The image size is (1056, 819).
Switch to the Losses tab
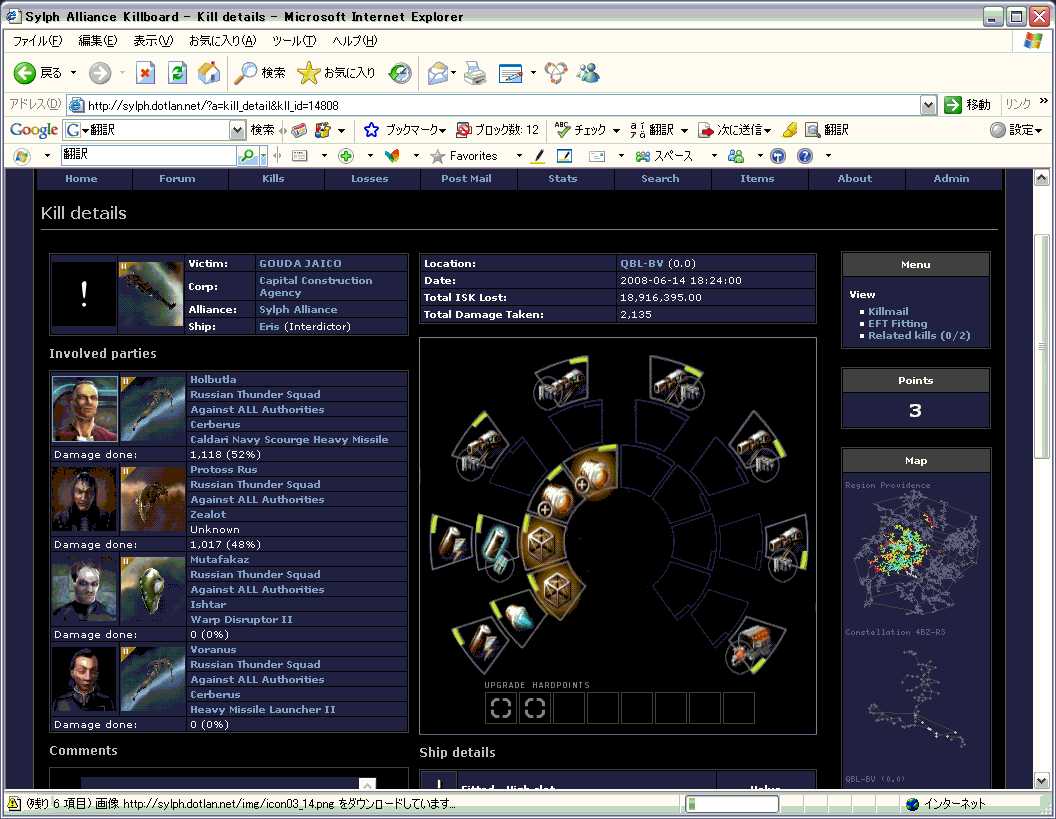[370, 178]
